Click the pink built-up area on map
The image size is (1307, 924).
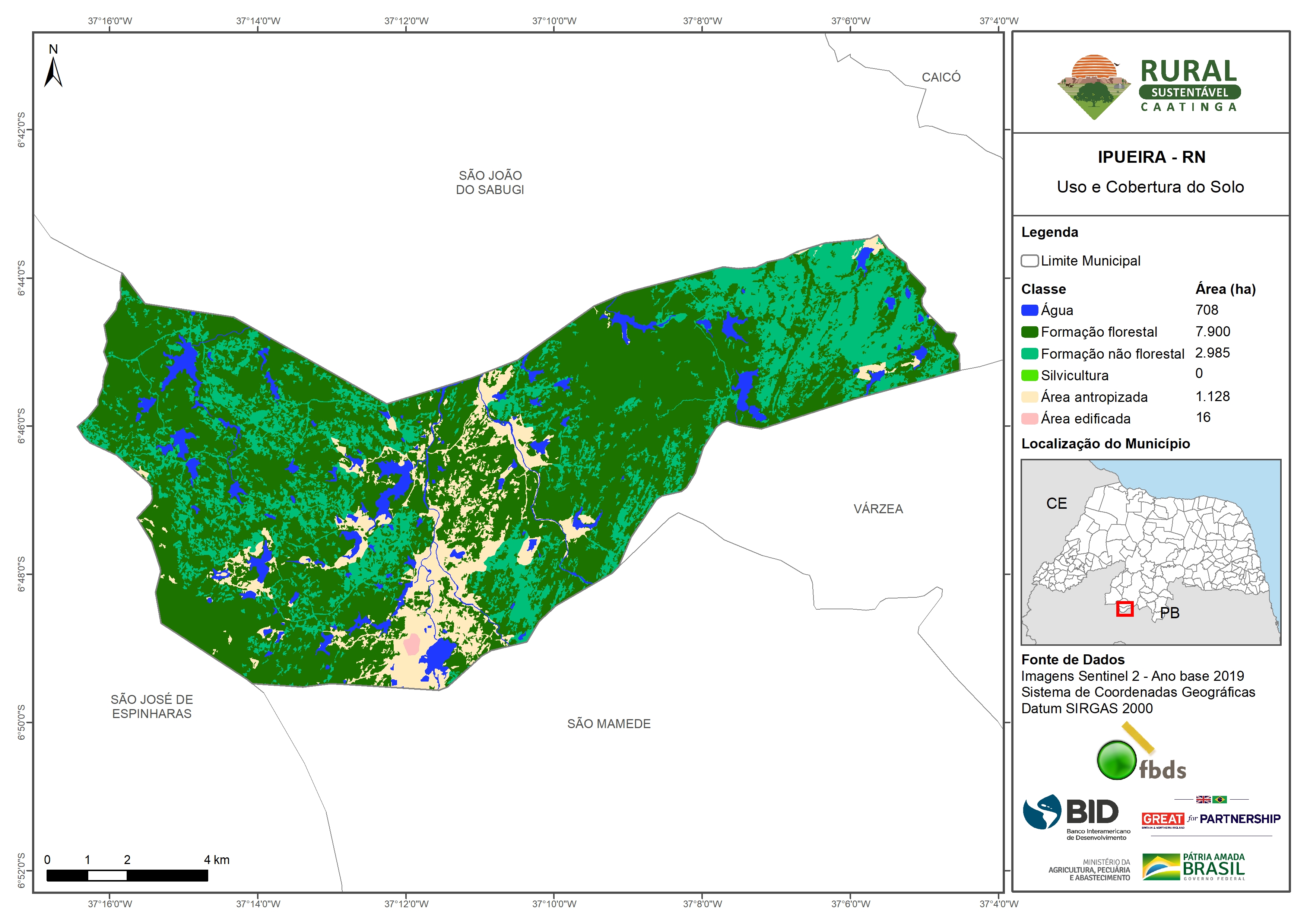pyautogui.click(x=412, y=645)
